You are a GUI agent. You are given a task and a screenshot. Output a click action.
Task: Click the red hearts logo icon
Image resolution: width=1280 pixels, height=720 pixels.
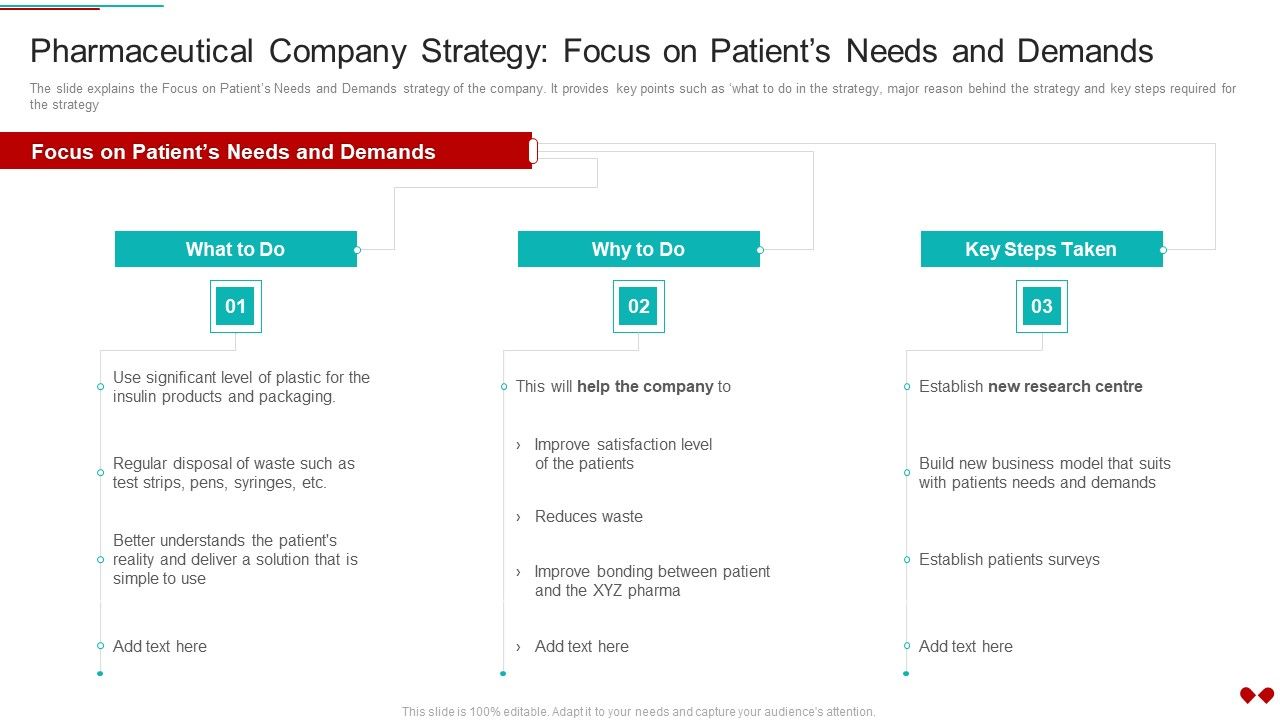tap(1256, 694)
